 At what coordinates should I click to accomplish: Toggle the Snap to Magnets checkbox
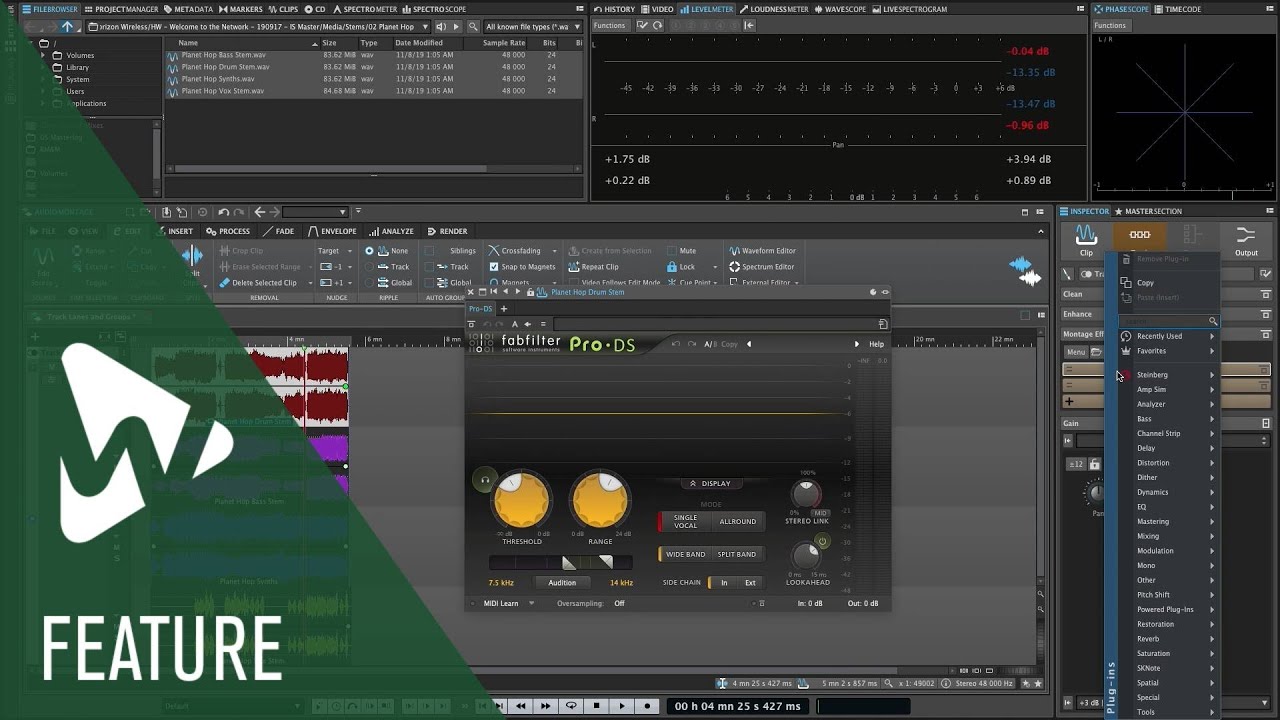click(x=494, y=267)
